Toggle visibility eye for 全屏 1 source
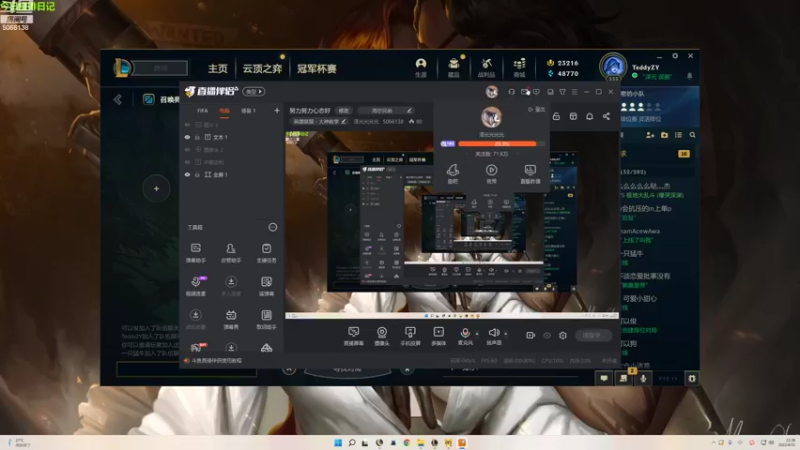 187,174
